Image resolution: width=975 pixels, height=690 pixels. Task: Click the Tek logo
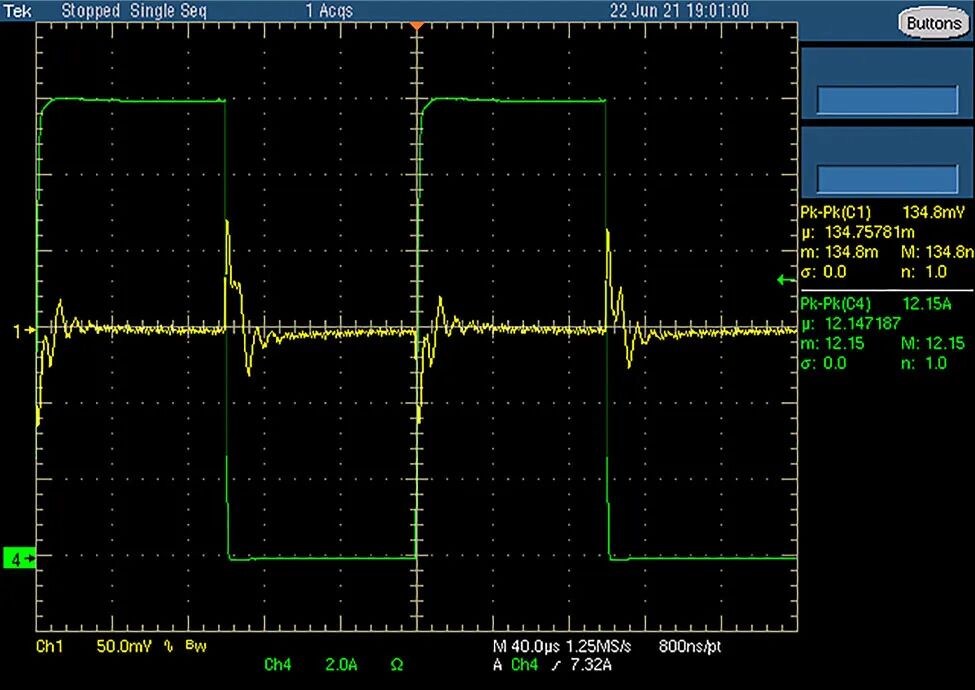click(18, 10)
